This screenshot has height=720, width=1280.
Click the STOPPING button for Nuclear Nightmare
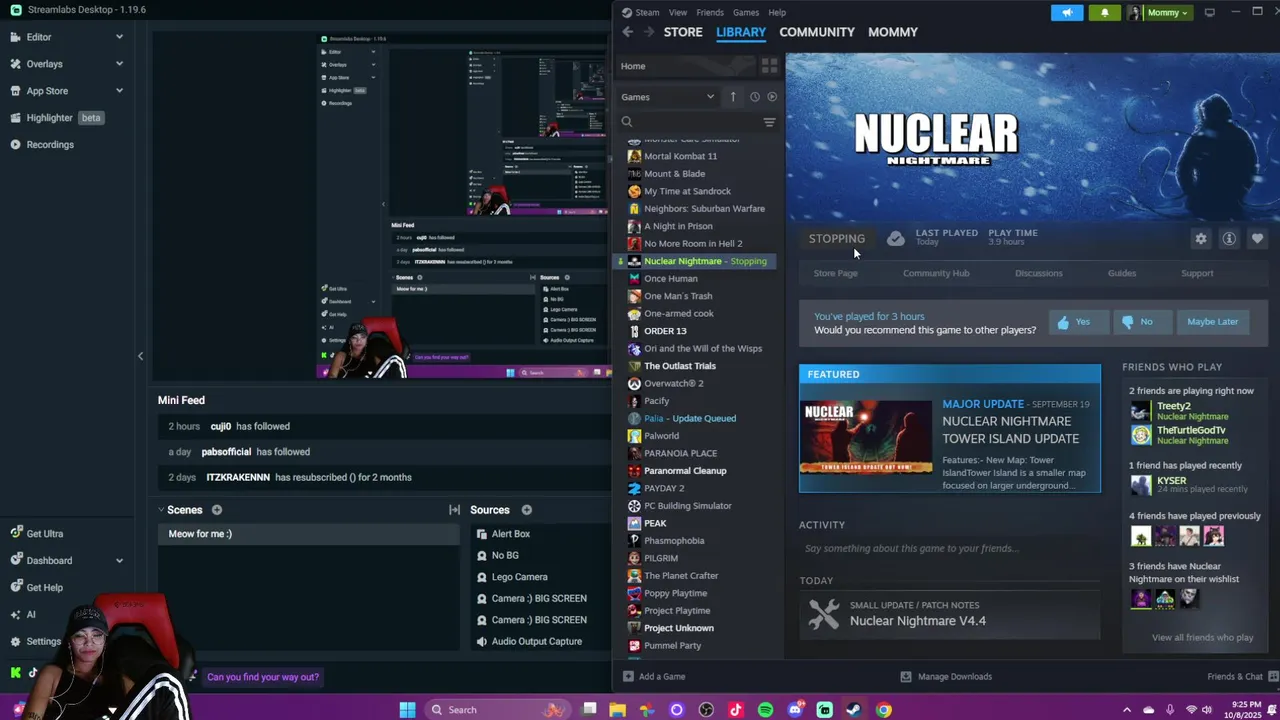837,239
